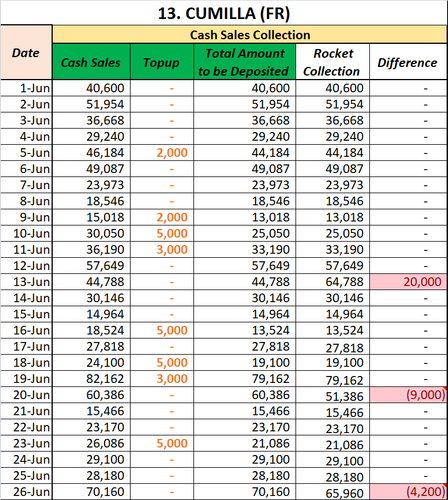Viewport: 448px width, 500px height.
Task: Select the Topup column header
Action: (162, 62)
